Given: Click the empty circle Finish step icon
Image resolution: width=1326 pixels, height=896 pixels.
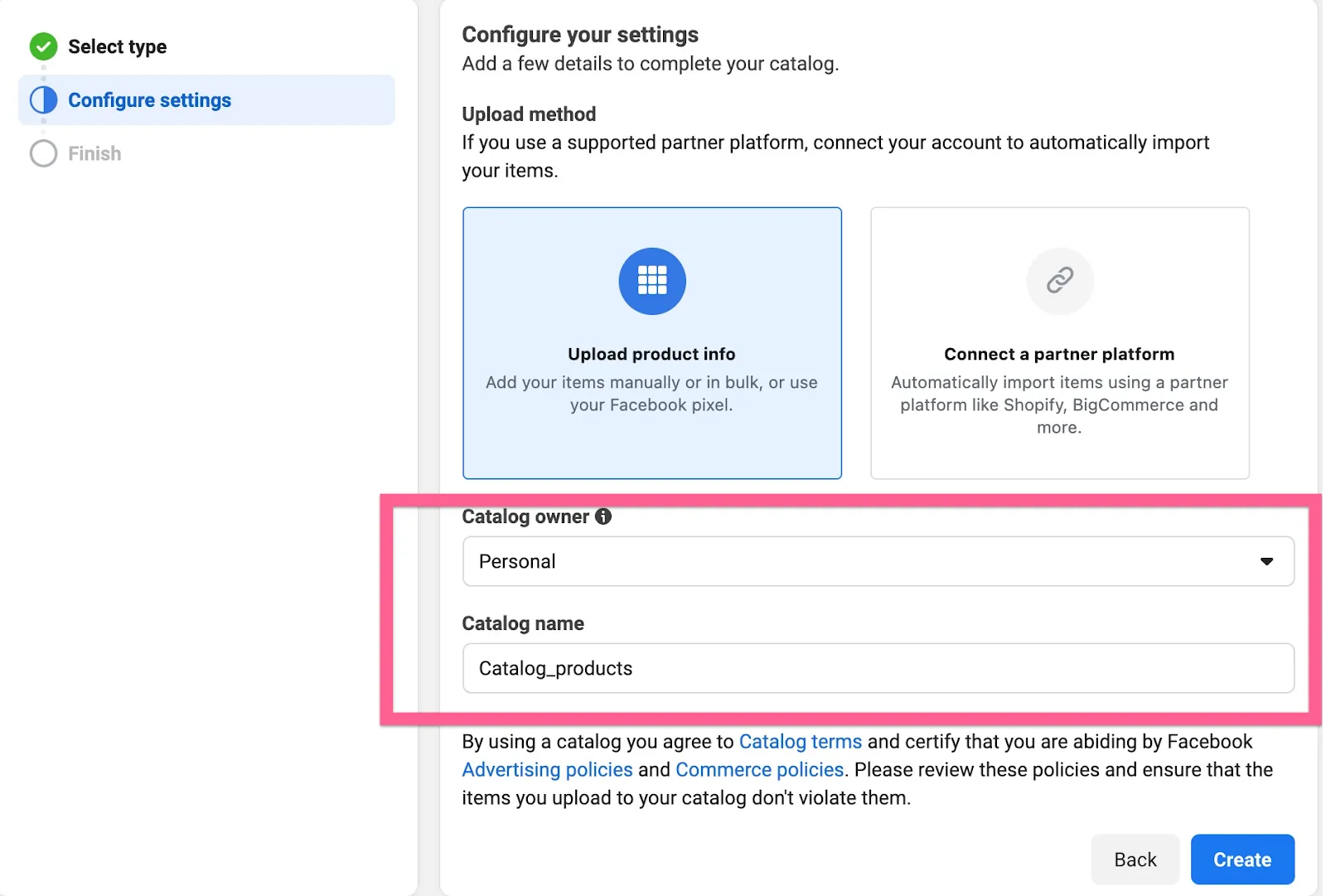Looking at the screenshot, I should (43, 153).
